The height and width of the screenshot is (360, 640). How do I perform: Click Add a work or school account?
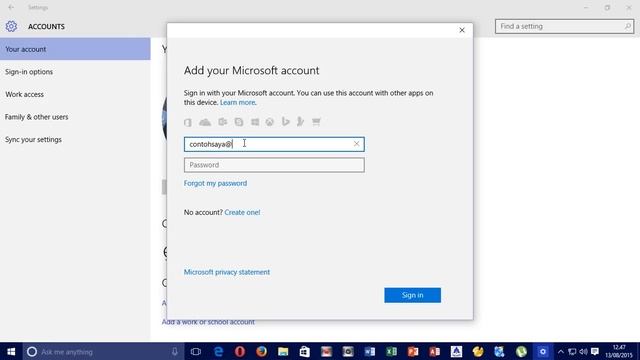coord(208,322)
